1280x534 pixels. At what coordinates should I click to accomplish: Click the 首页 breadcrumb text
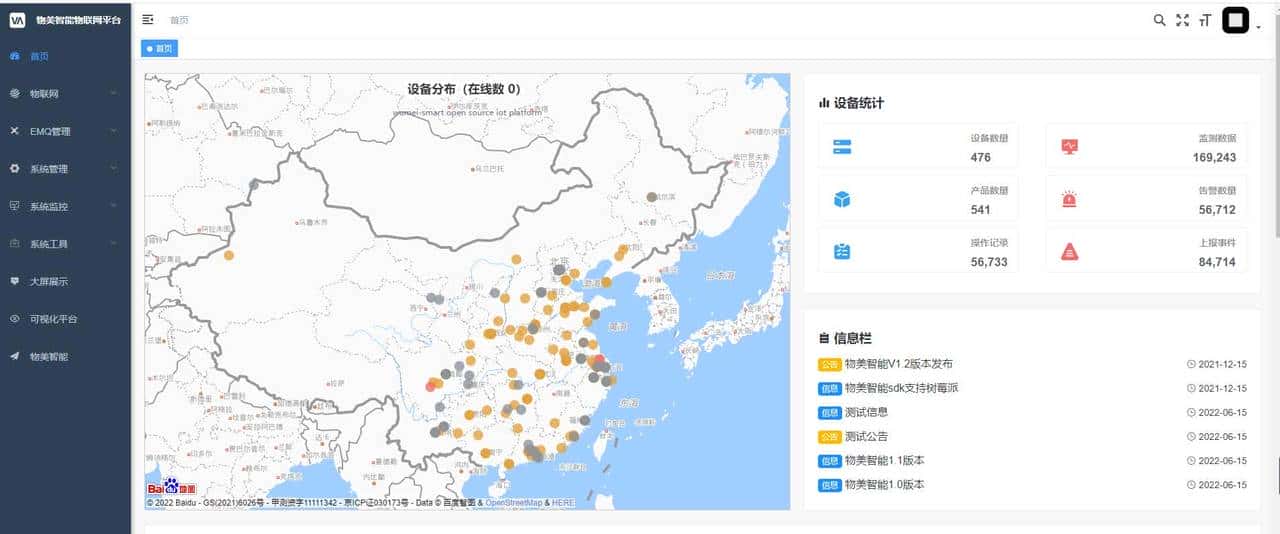click(x=178, y=20)
